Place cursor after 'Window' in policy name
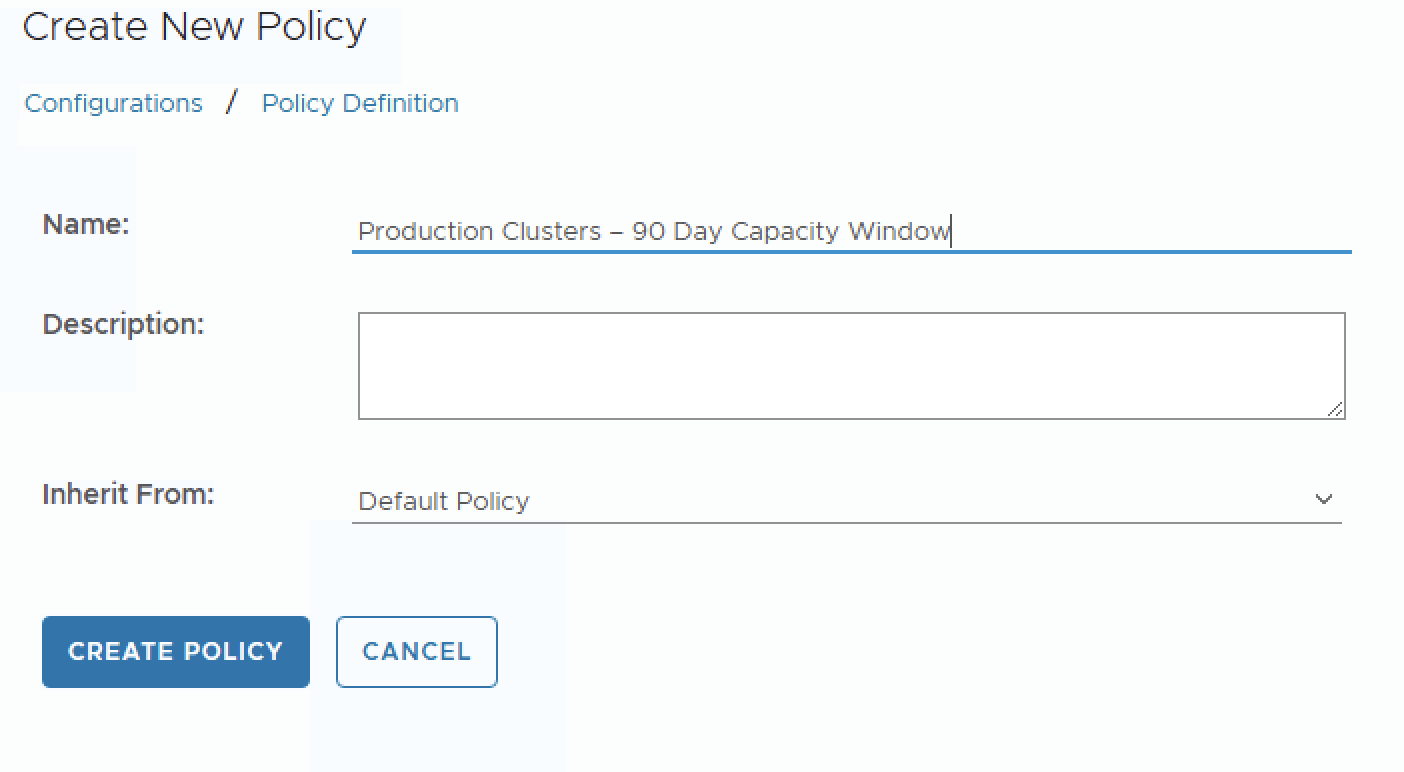This screenshot has width=1404, height=772. click(951, 232)
